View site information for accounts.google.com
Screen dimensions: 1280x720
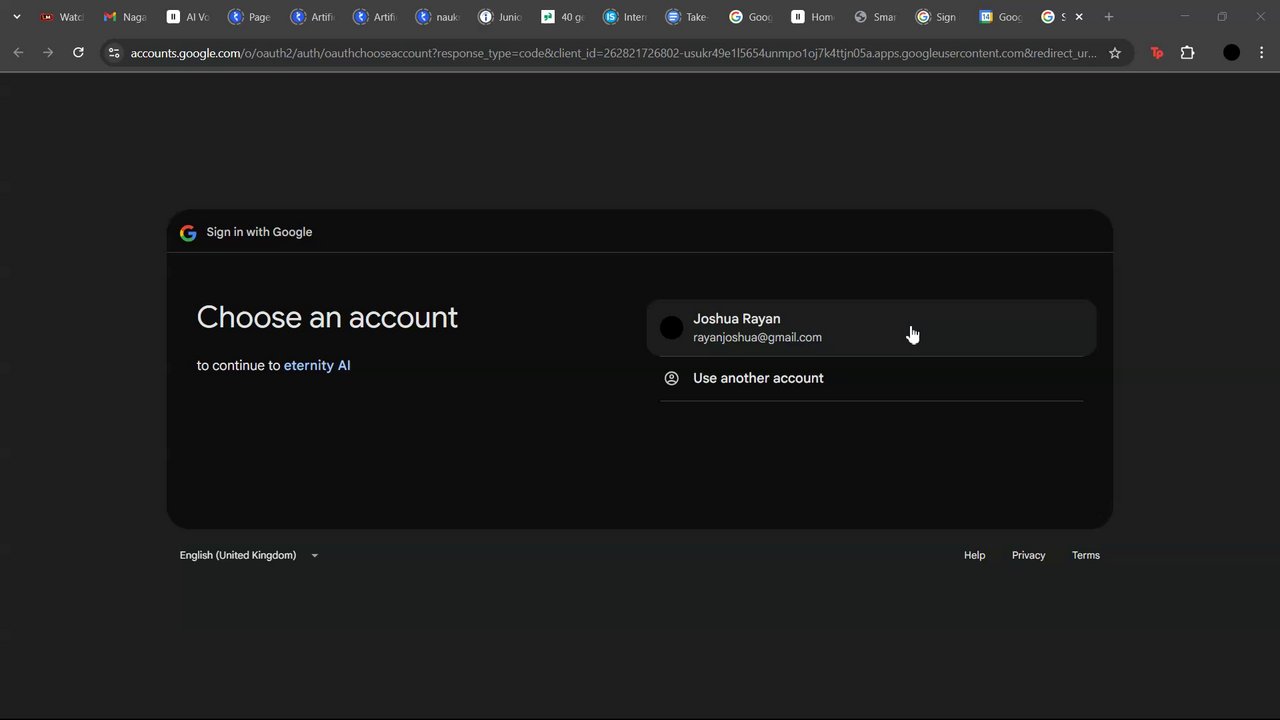tap(114, 53)
